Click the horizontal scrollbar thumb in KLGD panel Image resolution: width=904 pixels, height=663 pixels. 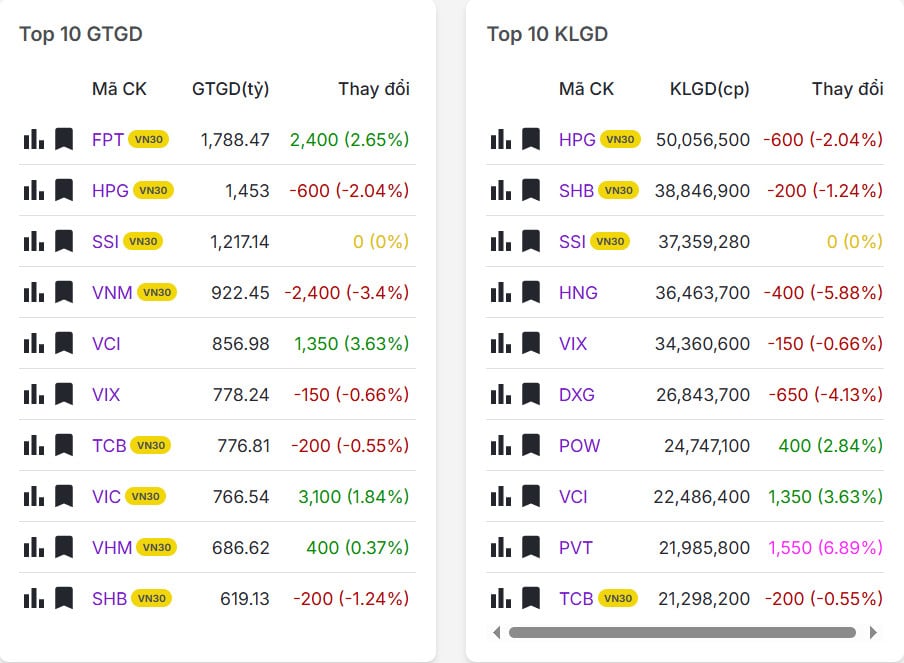pyautogui.click(x=682, y=632)
